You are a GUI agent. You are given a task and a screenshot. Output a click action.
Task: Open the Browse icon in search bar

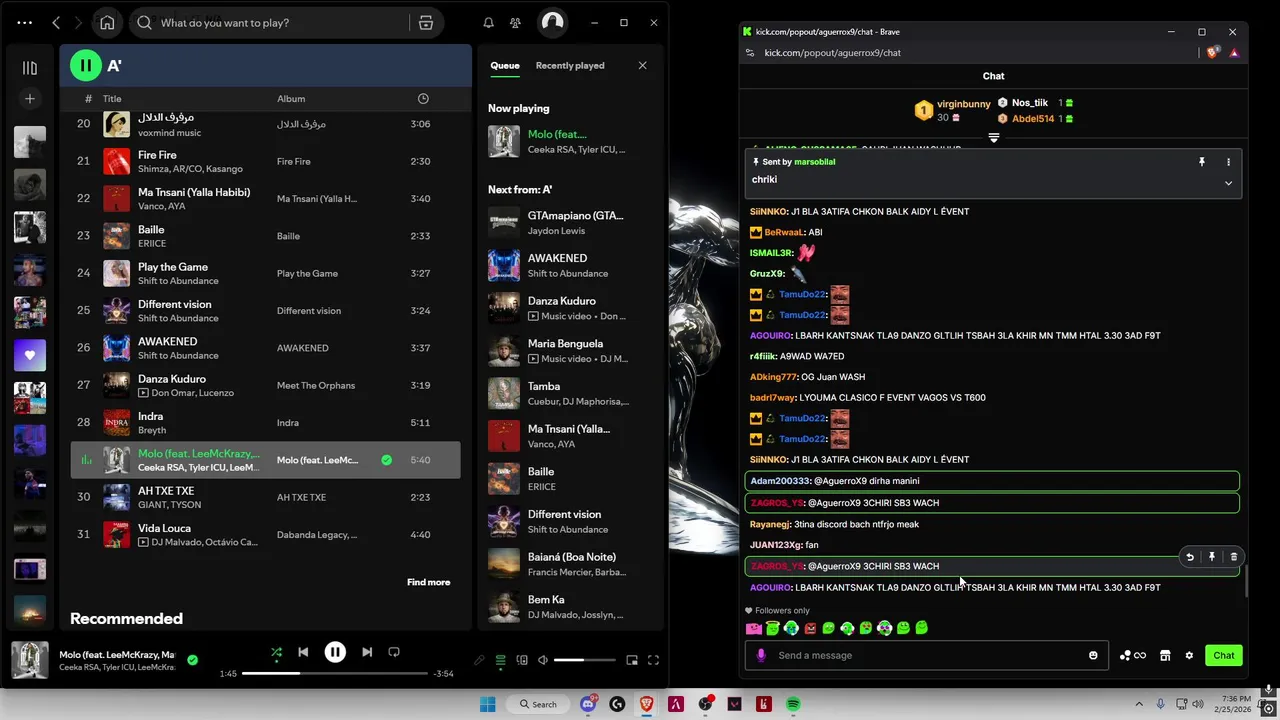pyautogui.click(x=426, y=22)
